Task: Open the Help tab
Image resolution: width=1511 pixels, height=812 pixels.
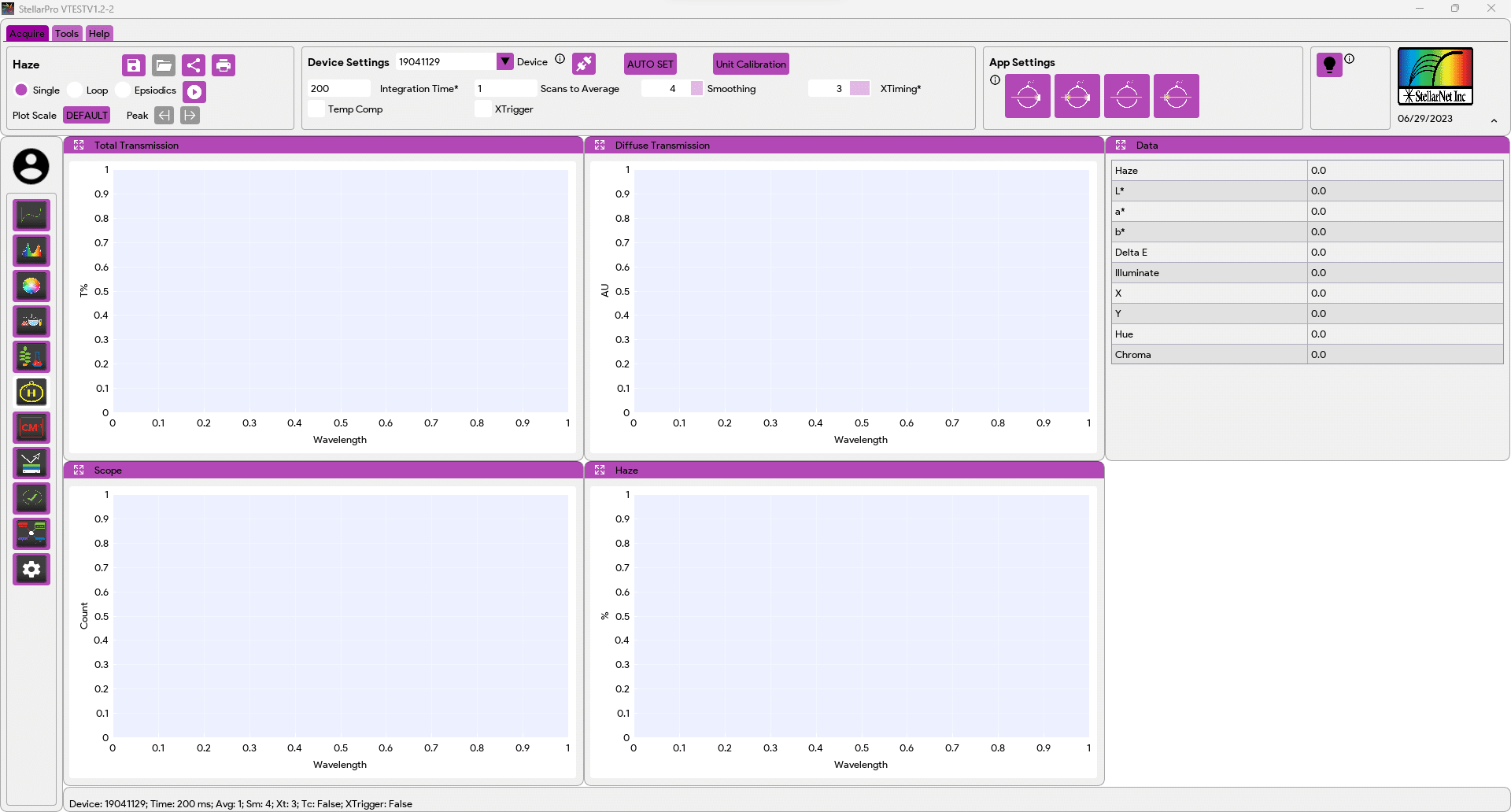Action: point(99,34)
